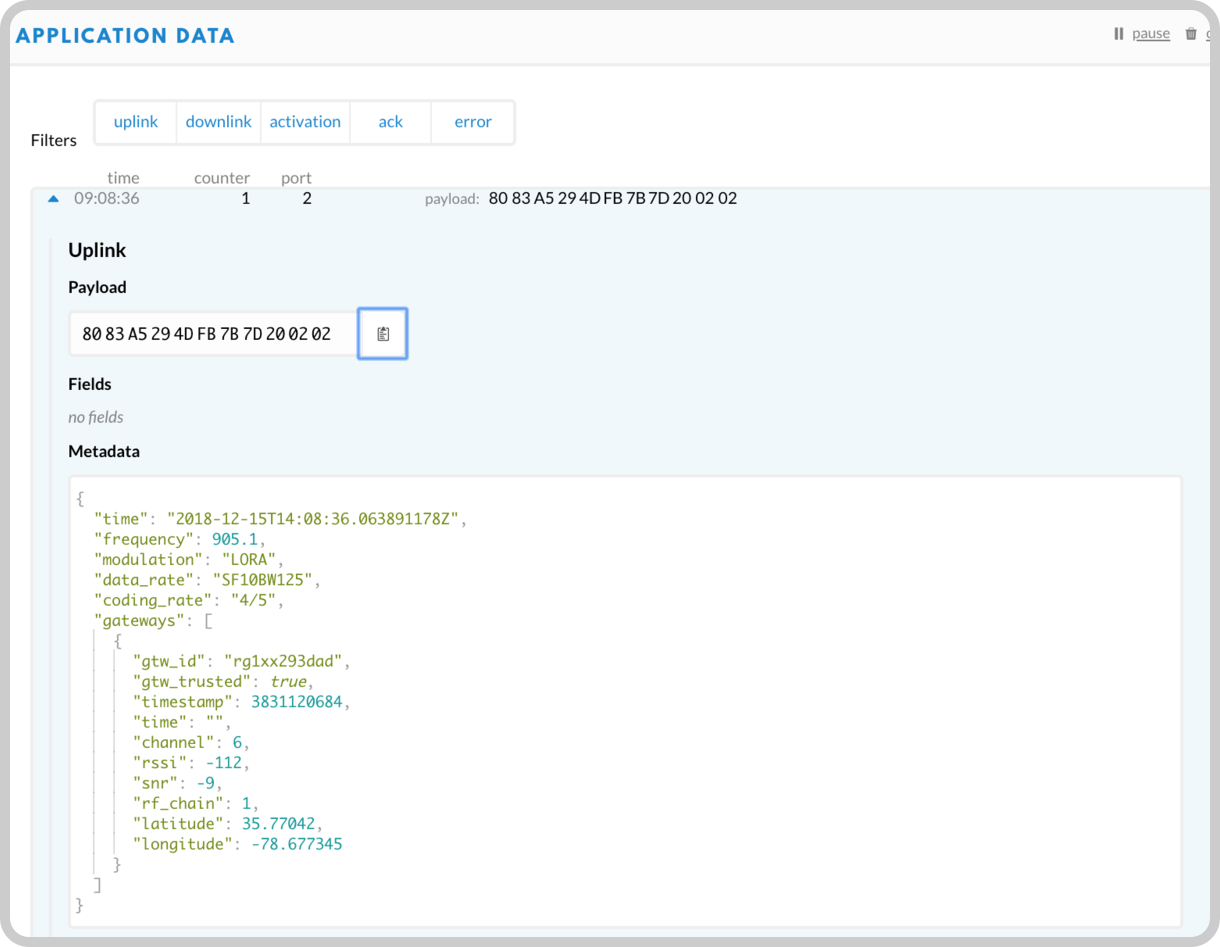This screenshot has width=1220, height=947.
Task: Click the gtw_trusted value true
Action: 289,682
